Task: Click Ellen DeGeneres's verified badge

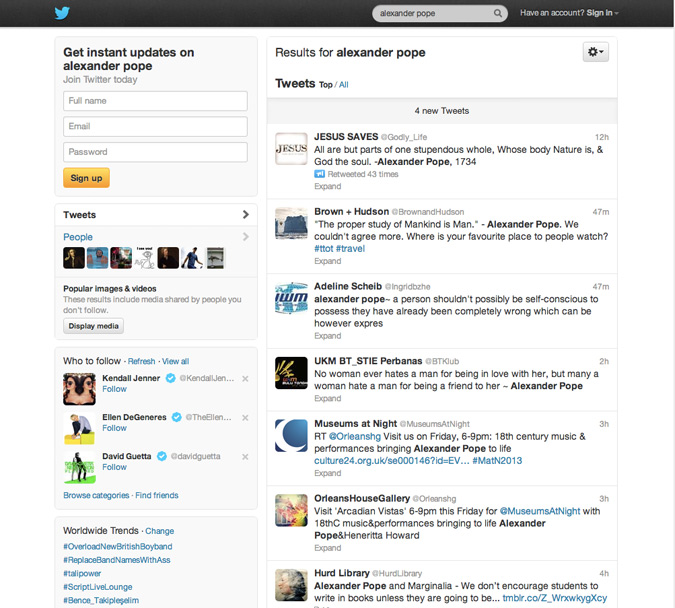Action: click(x=176, y=417)
